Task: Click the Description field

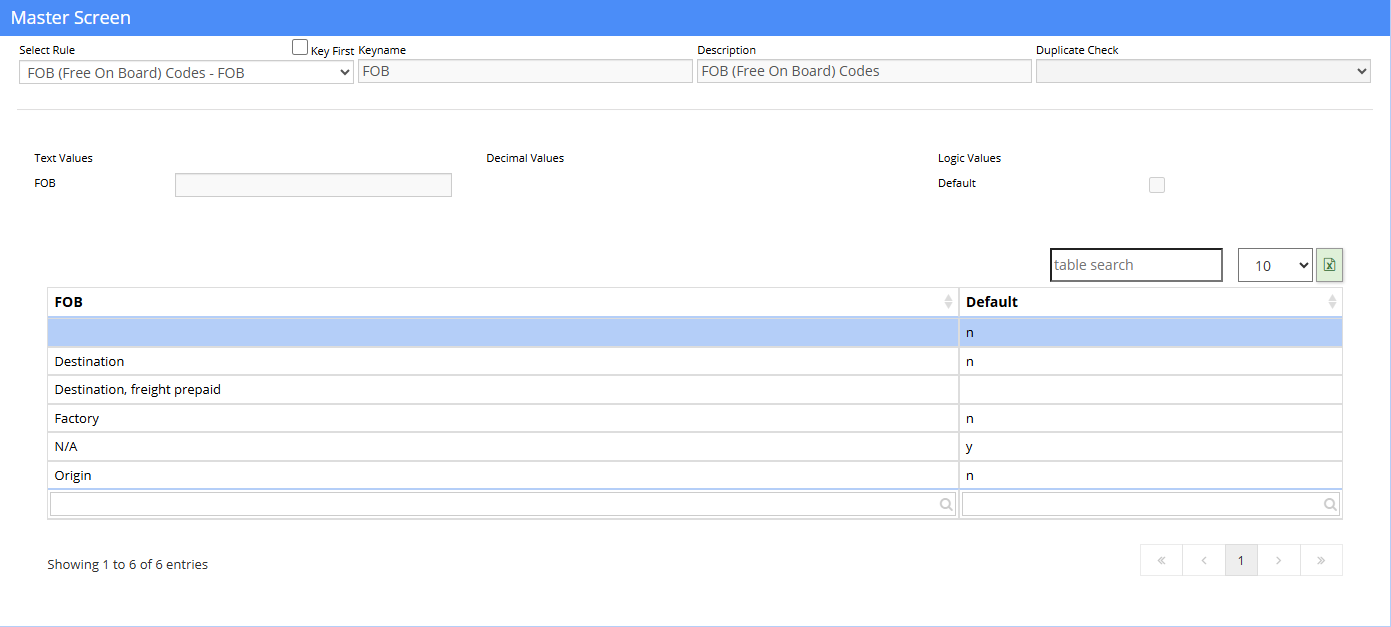Action: coord(864,71)
